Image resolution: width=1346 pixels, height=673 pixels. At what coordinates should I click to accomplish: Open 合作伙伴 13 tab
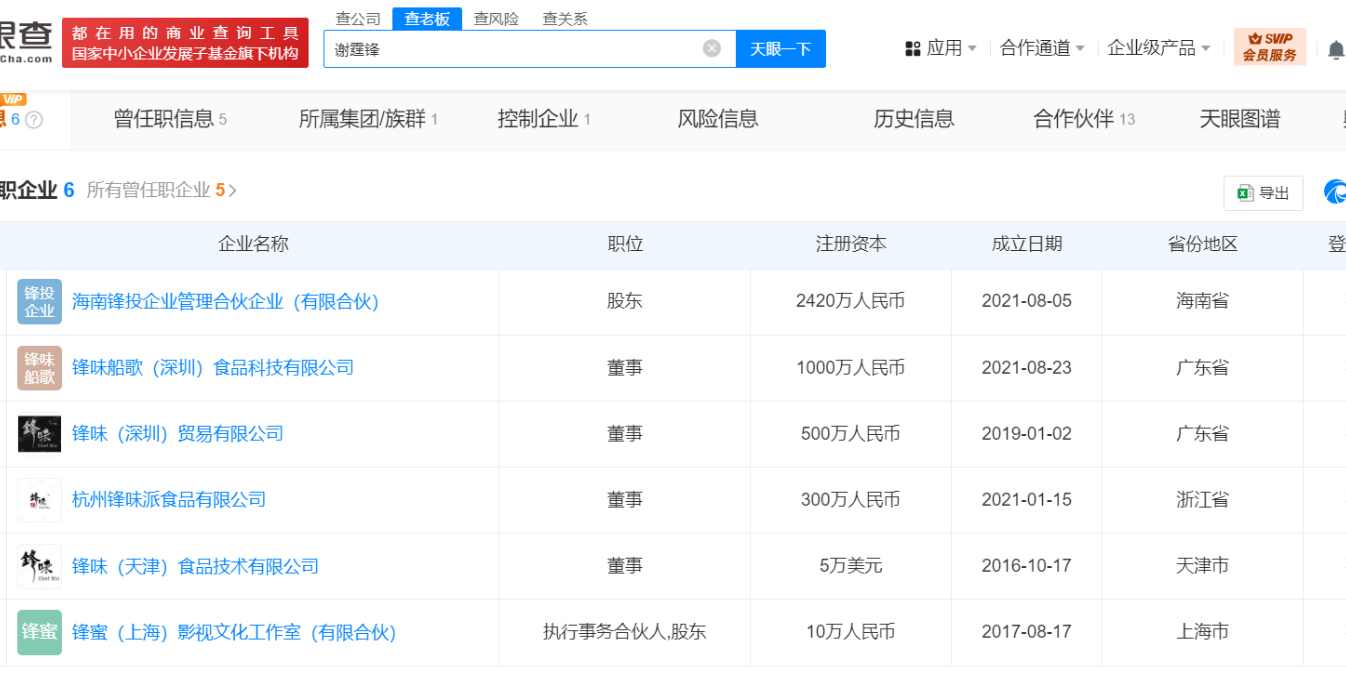[1084, 119]
